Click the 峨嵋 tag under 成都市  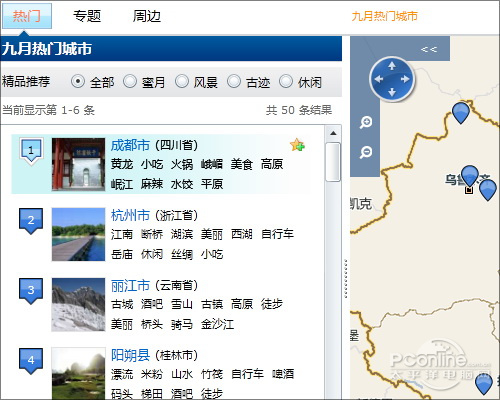[212, 164]
